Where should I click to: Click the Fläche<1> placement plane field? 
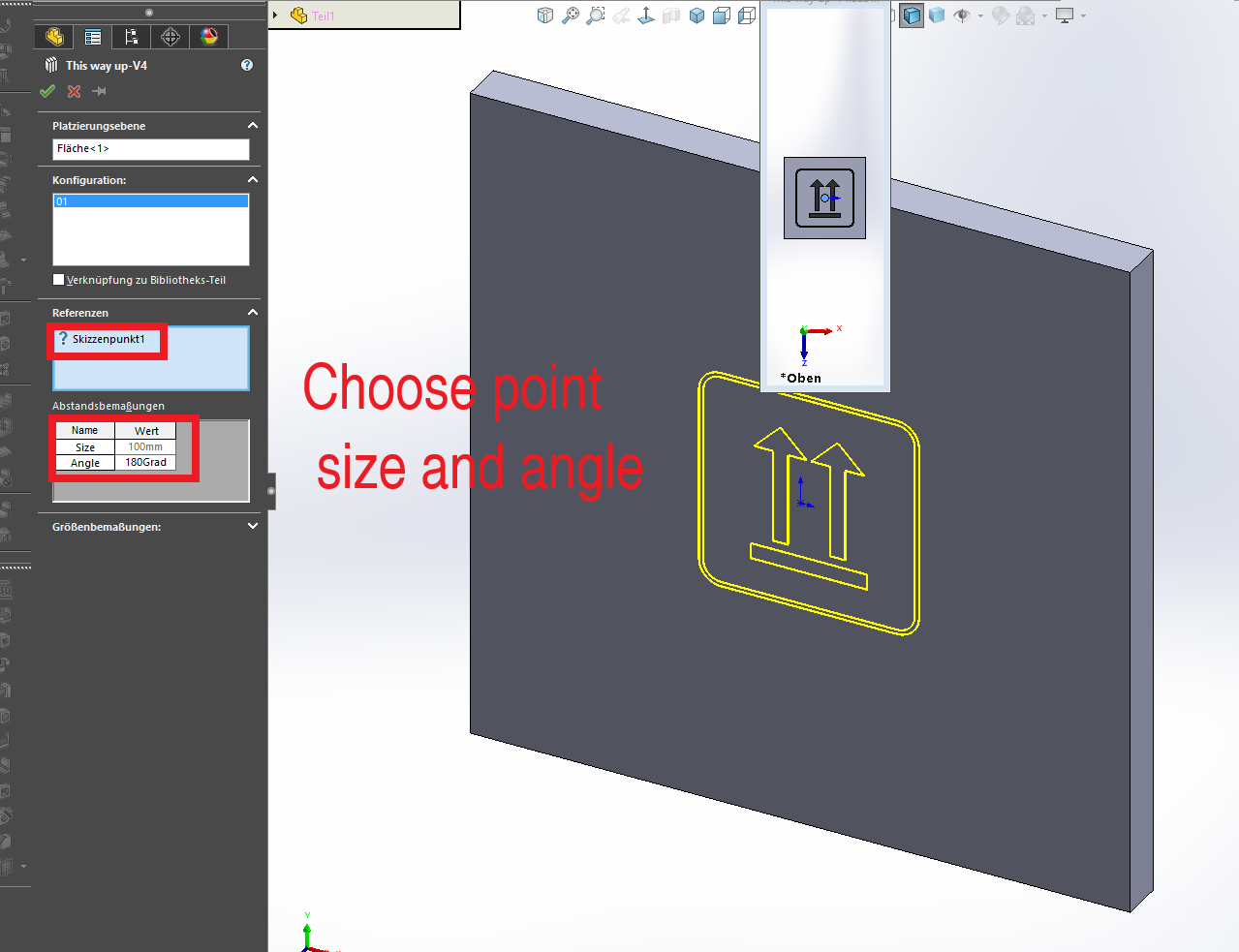pos(151,149)
